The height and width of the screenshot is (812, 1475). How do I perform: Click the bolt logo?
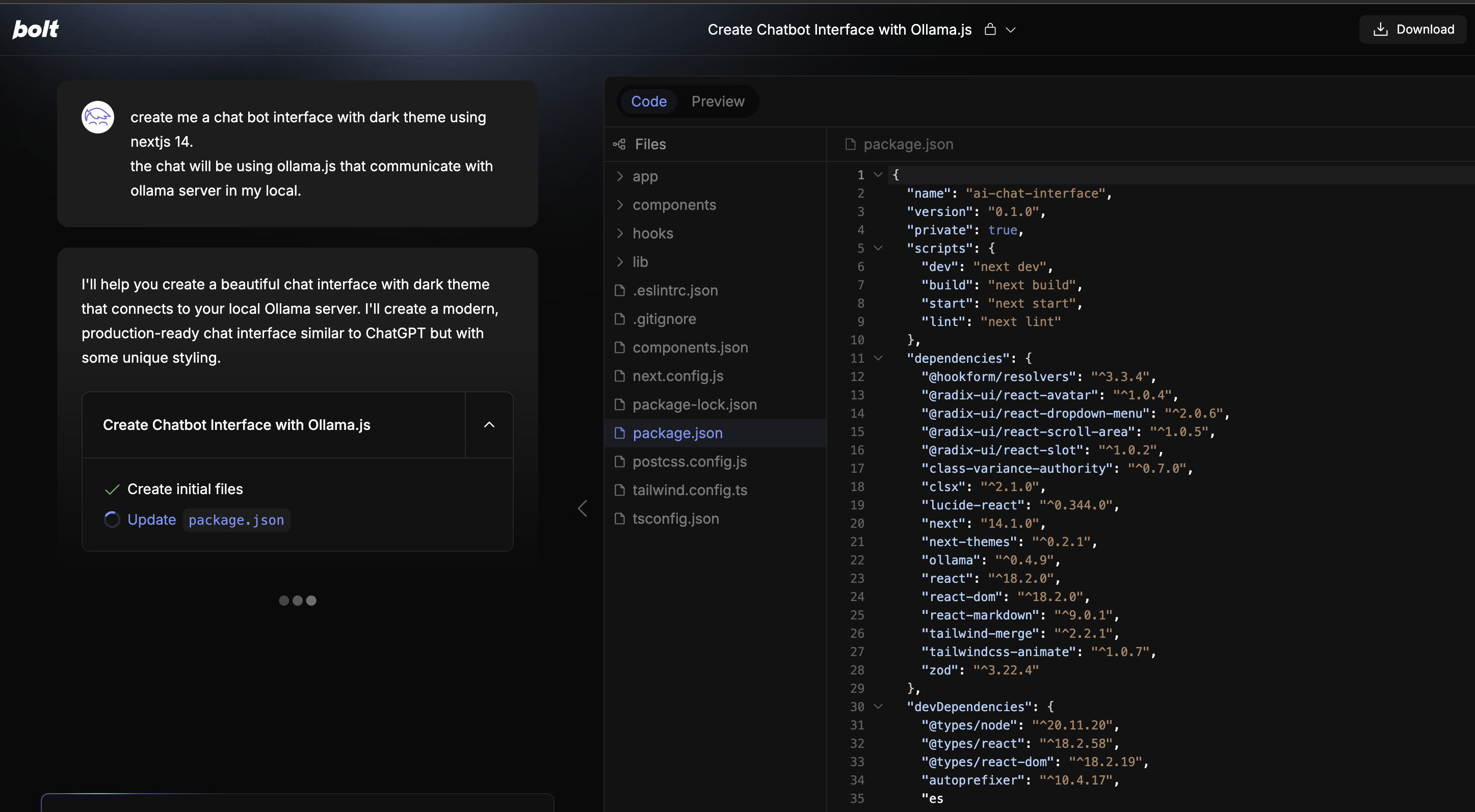click(36, 29)
